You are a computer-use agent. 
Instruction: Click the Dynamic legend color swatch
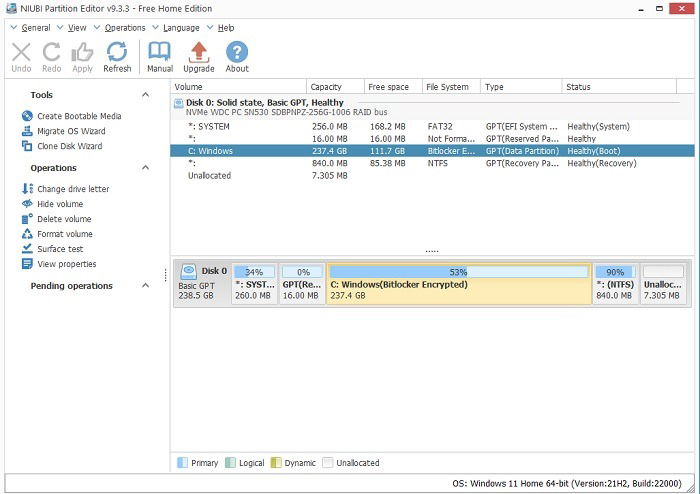(x=276, y=463)
